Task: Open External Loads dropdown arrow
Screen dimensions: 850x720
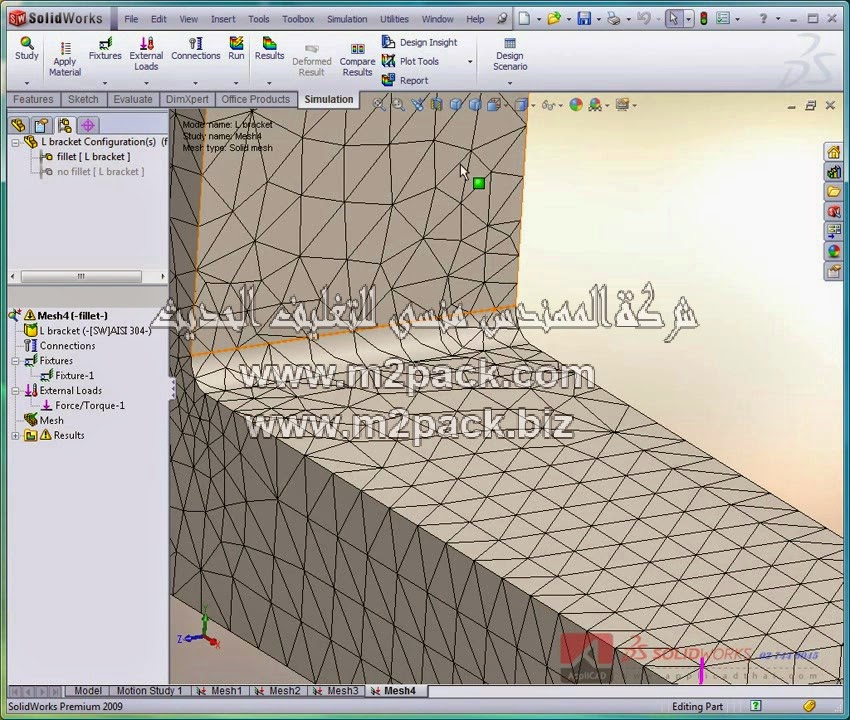Action: (x=146, y=83)
